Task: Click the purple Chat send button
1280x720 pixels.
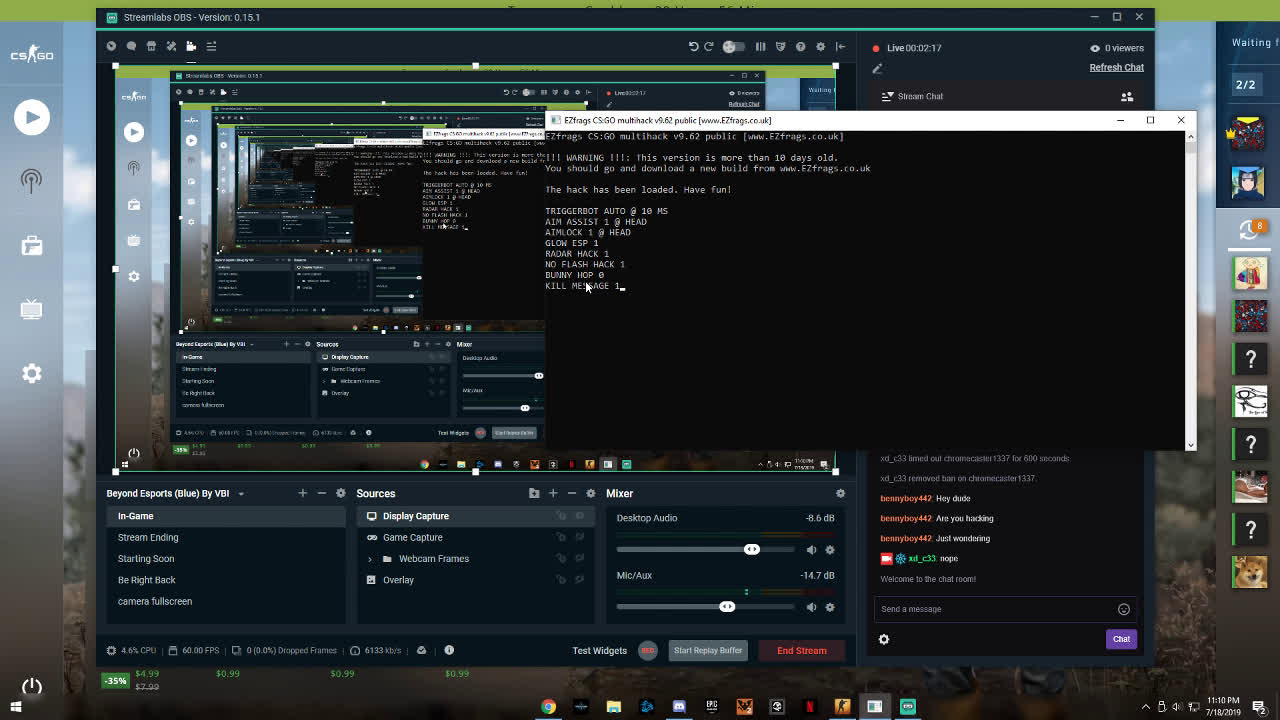Action: [1121, 639]
